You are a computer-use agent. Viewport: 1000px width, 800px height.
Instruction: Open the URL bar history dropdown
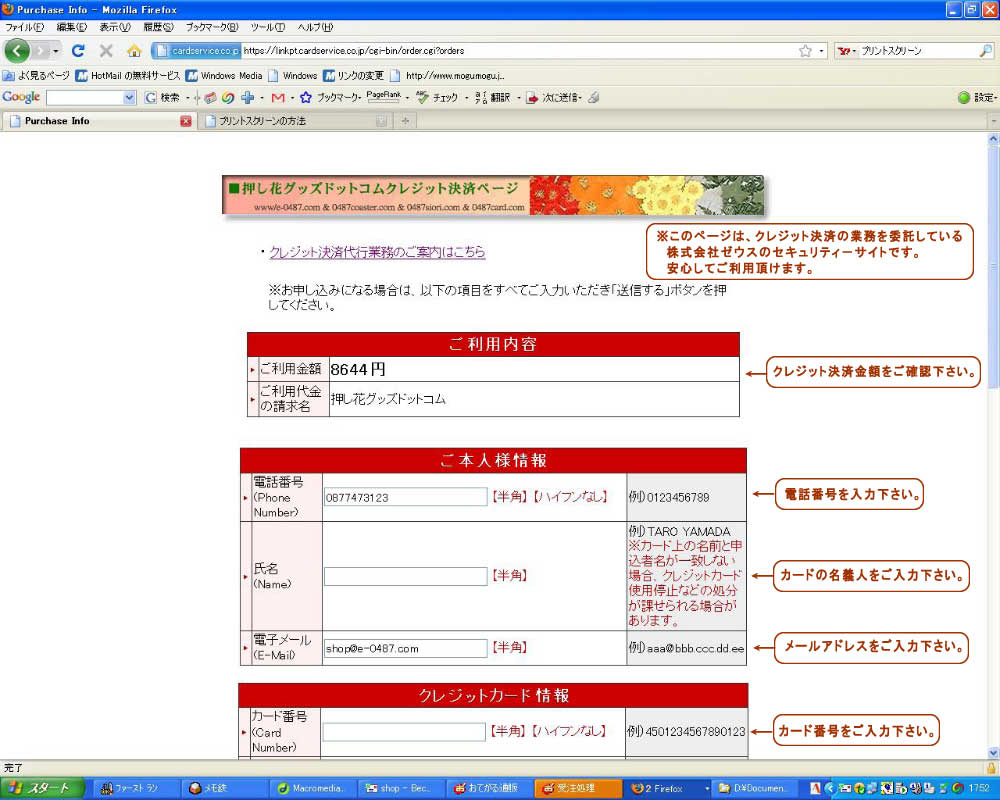822,50
